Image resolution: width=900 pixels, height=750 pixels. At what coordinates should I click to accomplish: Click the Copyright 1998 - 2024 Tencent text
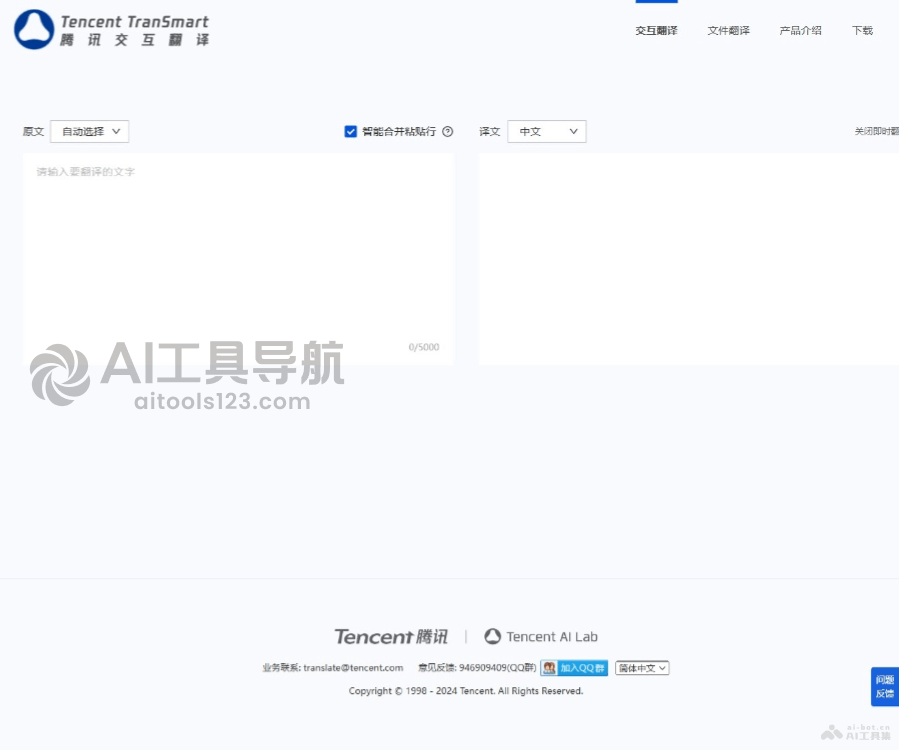click(x=465, y=691)
